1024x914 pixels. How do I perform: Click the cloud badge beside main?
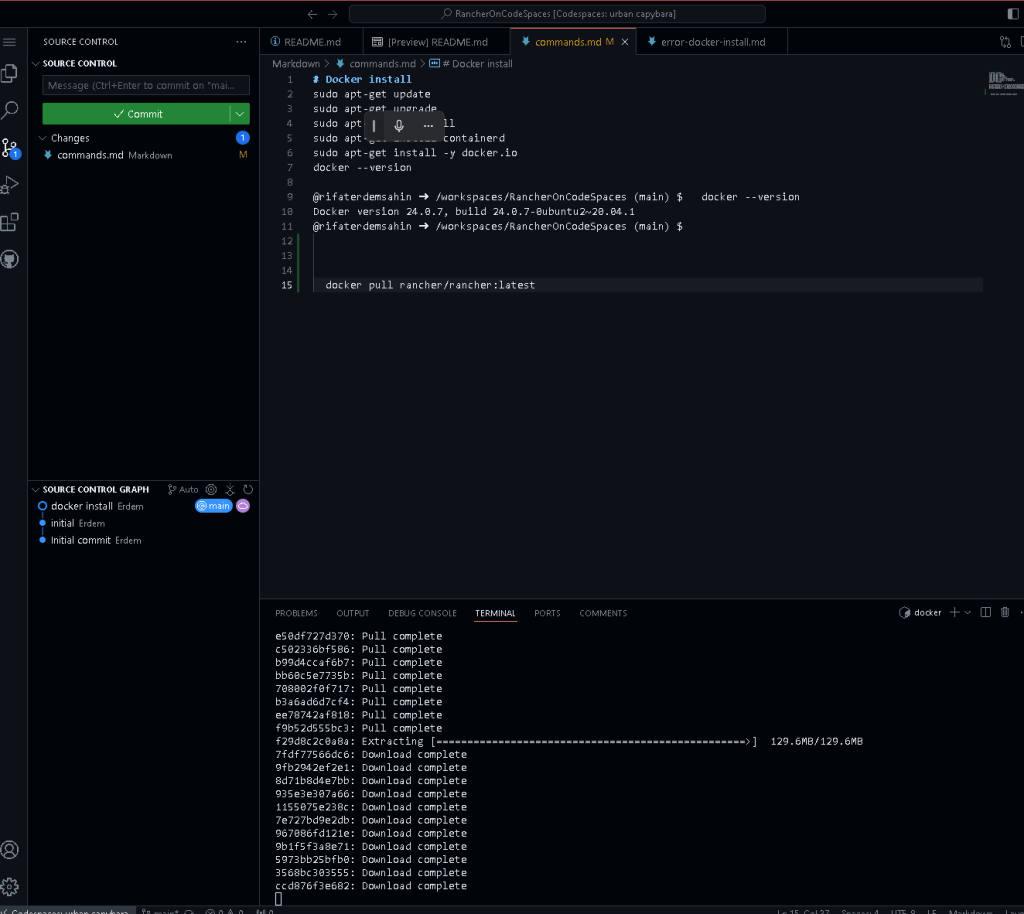tap(243, 506)
